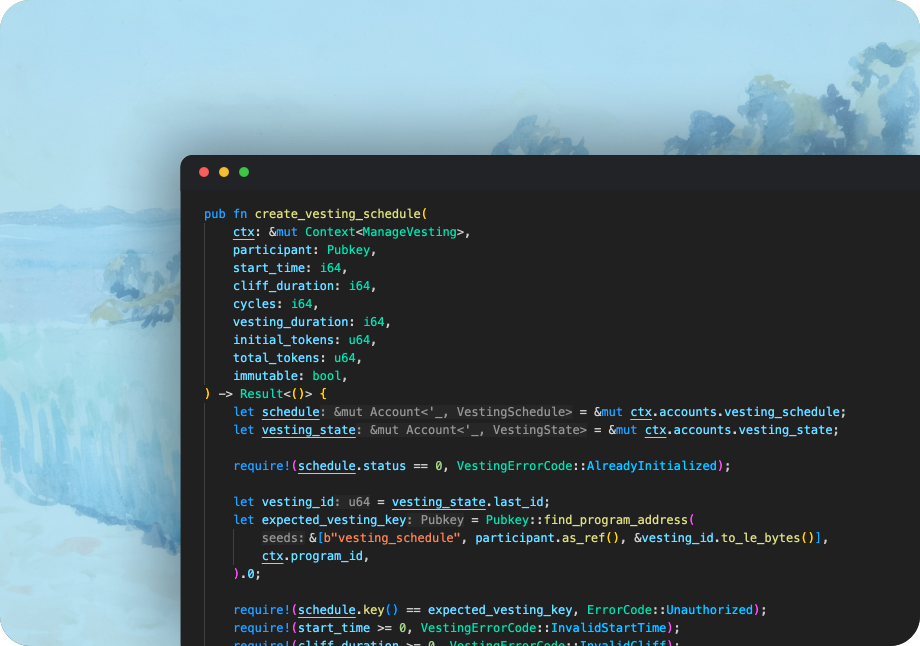
Task: Click ctx.program_id argument
Action: click(x=312, y=556)
